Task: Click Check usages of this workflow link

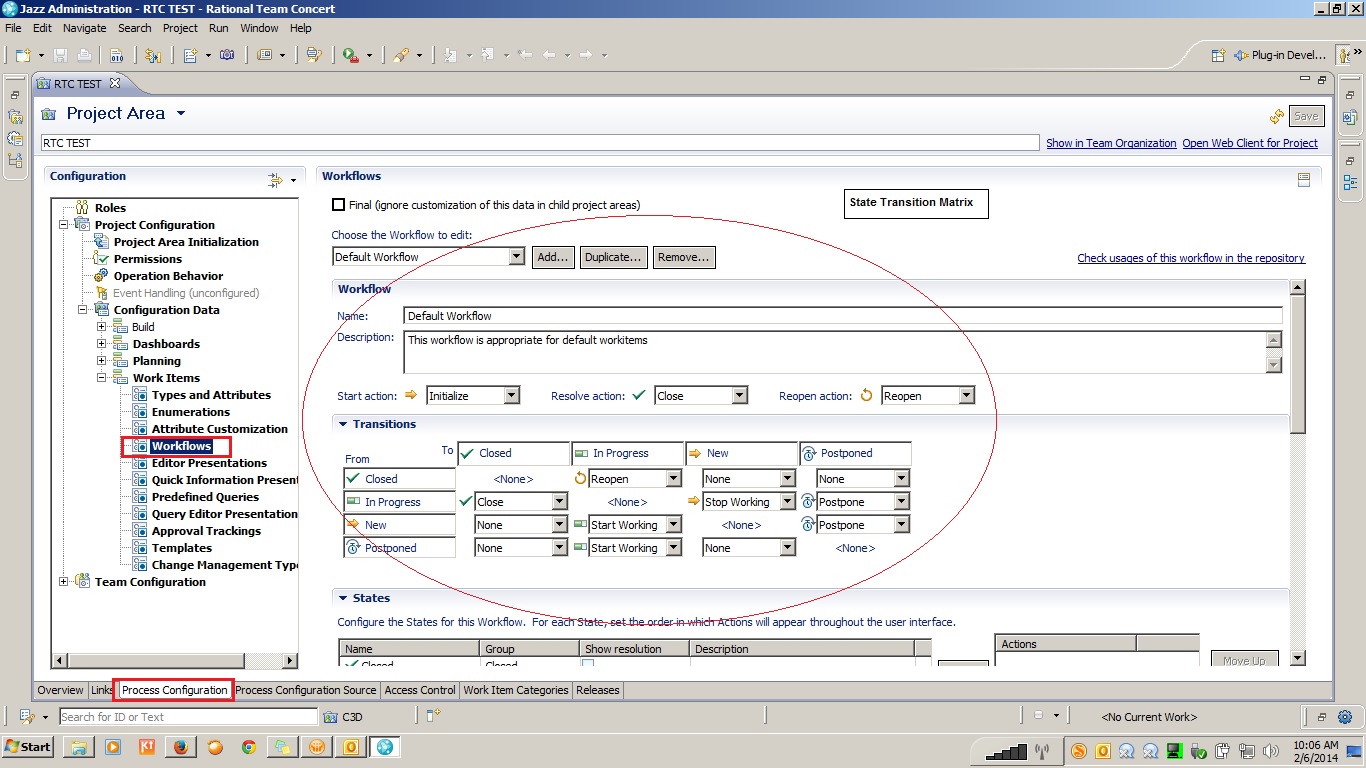Action: [1191, 258]
